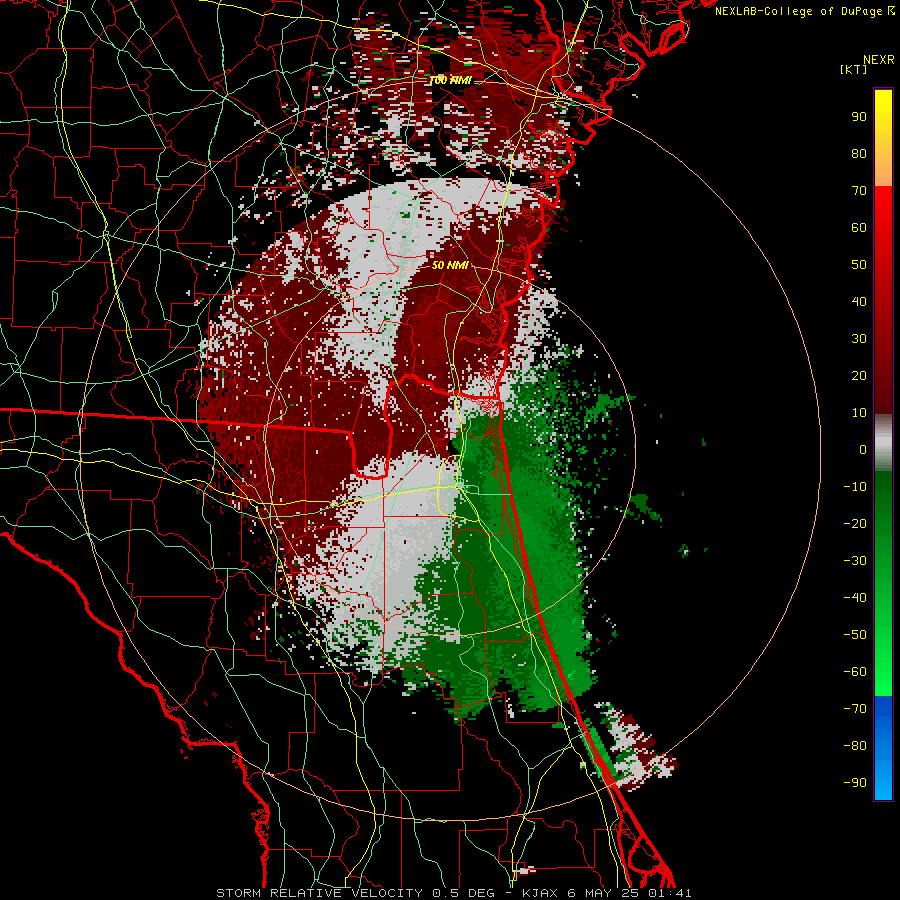Image resolution: width=900 pixels, height=900 pixels.
Task: Click the 80 value on velocity scale
Action: point(859,153)
